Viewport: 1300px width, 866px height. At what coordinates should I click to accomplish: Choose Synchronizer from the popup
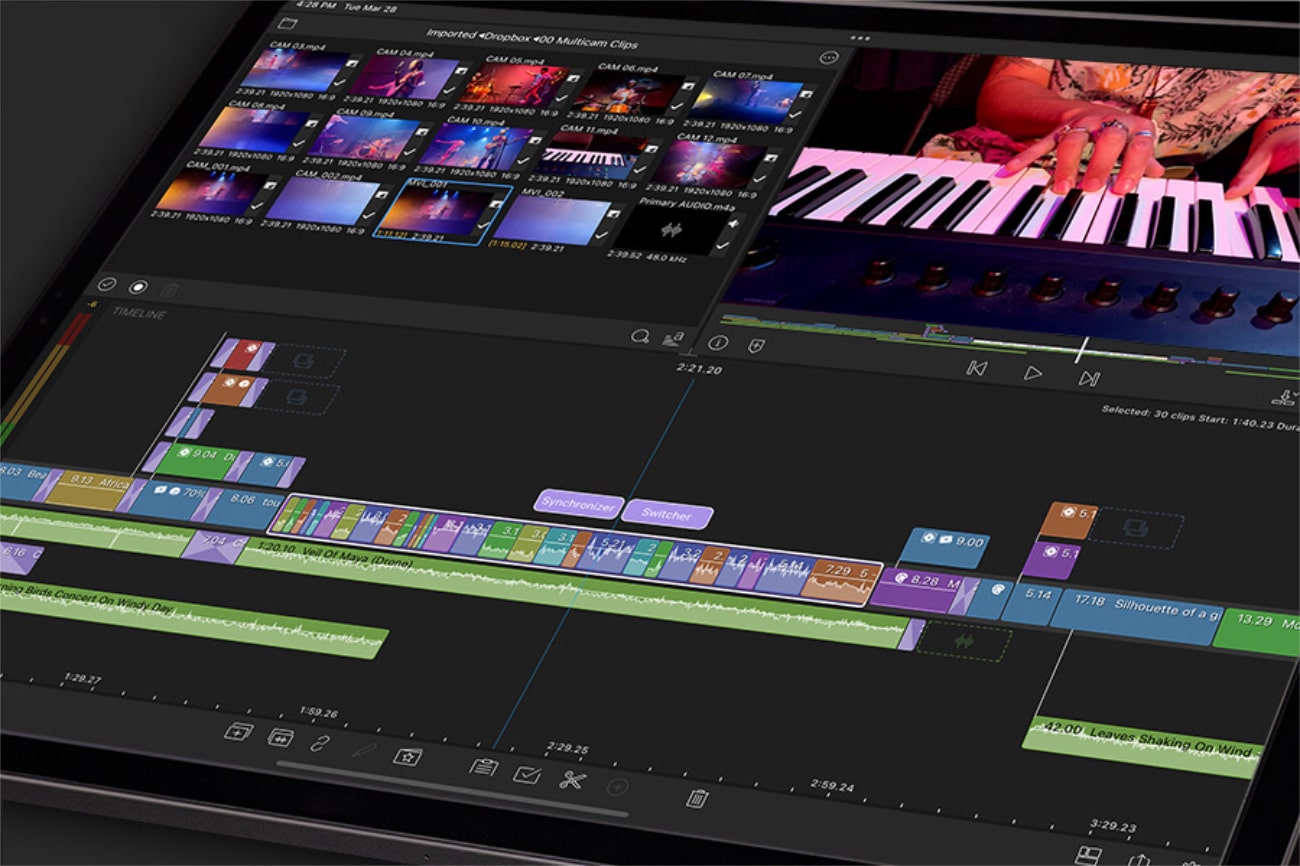pos(578,506)
